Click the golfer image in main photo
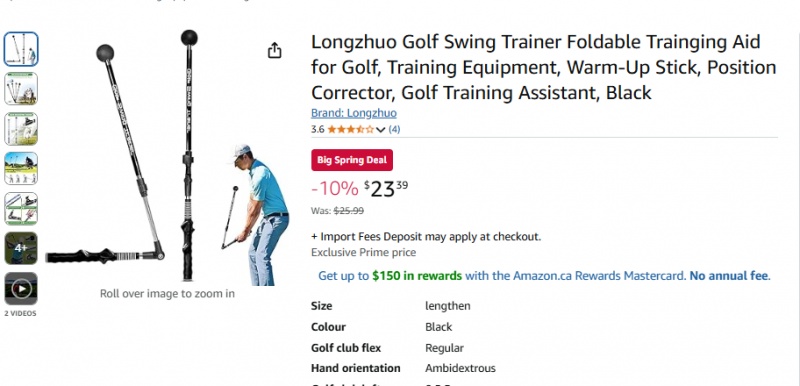 click(x=257, y=215)
